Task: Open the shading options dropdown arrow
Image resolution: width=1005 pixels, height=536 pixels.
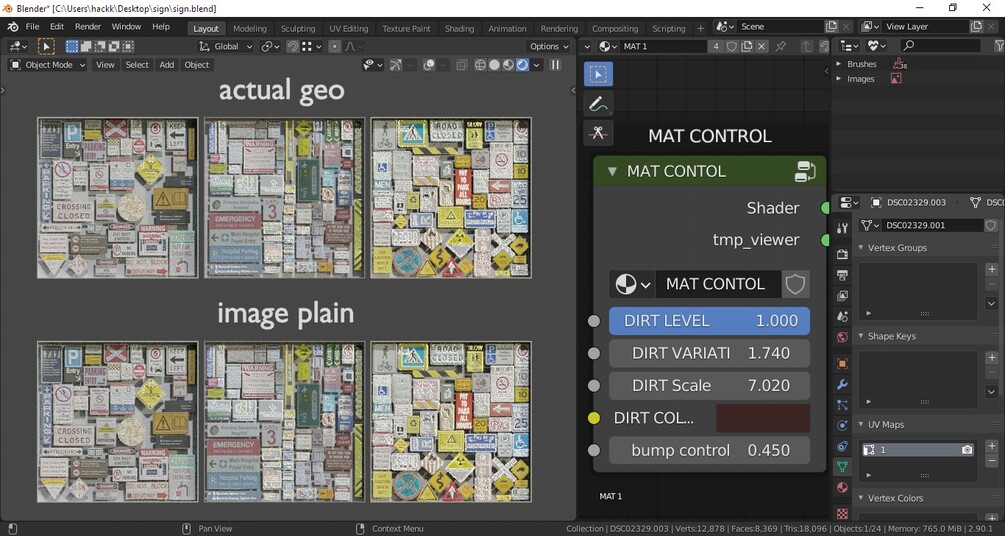Action: tap(536, 65)
